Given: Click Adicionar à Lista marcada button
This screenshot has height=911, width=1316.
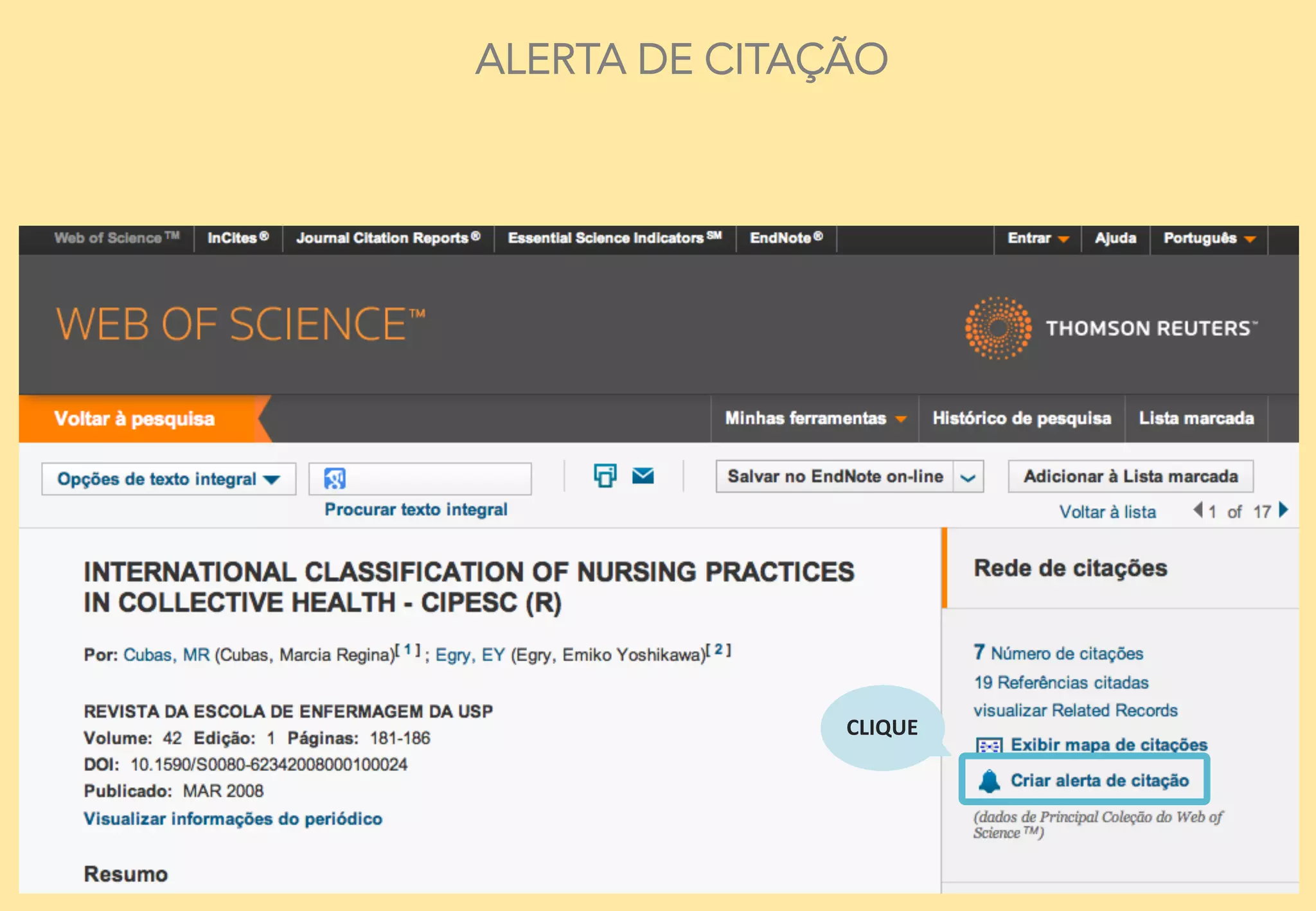Looking at the screenshot, I should pyautogui.click(x=1131, y=477).
